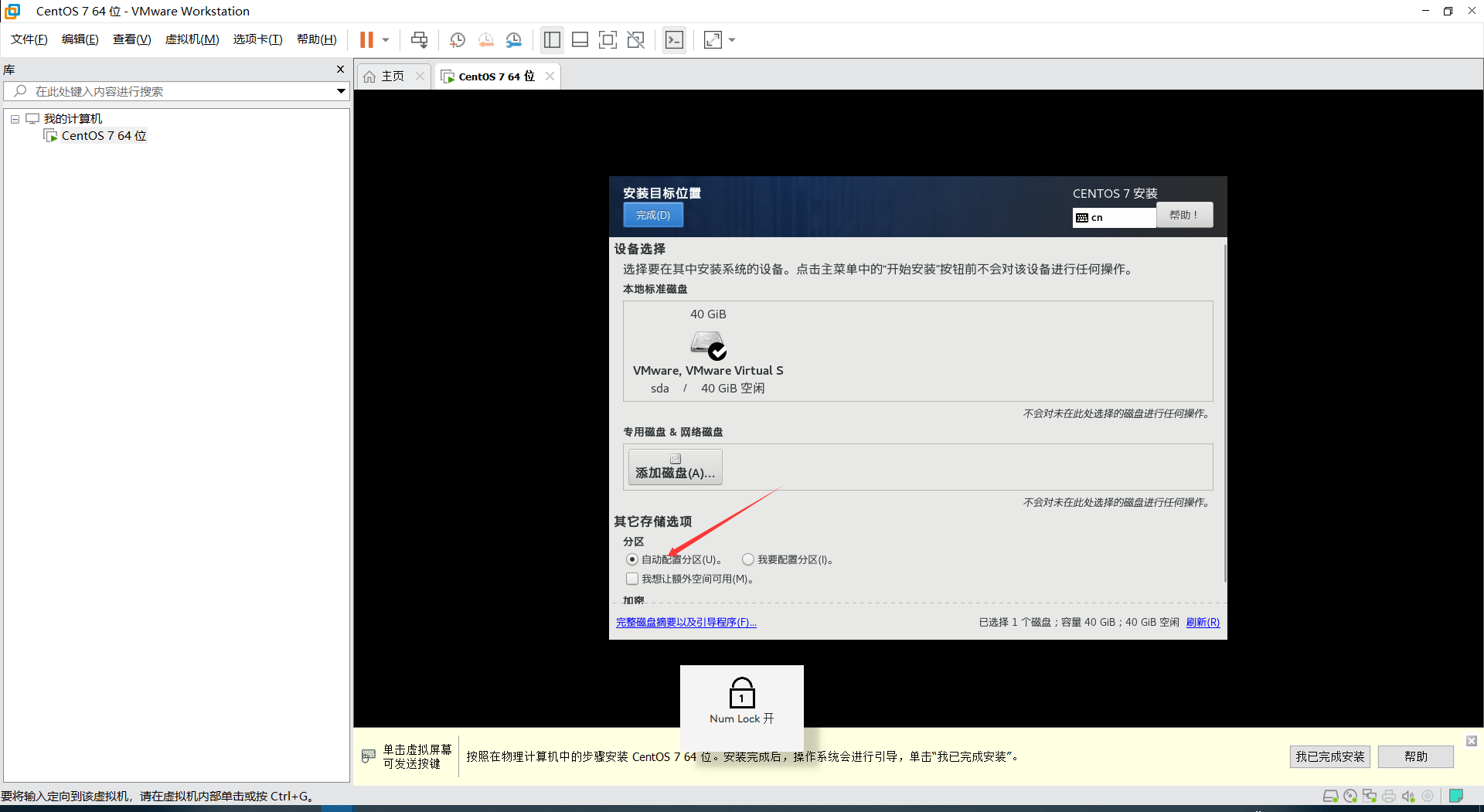Open the 虚拟机(M) menu
The width and height of the screenshot is (1484, 812).
click(x=192, y=39)
